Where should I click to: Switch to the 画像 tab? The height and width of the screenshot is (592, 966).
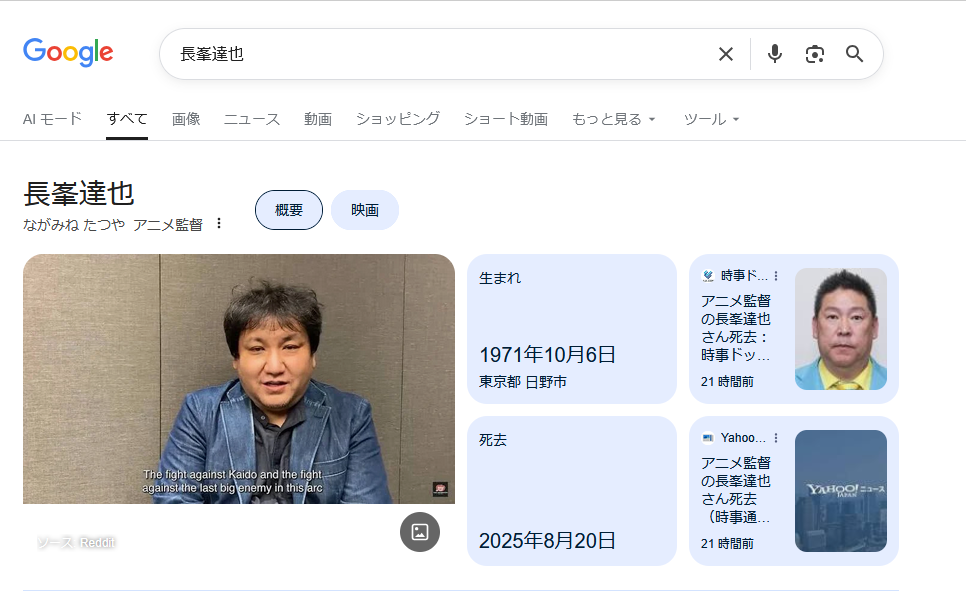pyautogui.click(x=186, y=119)
